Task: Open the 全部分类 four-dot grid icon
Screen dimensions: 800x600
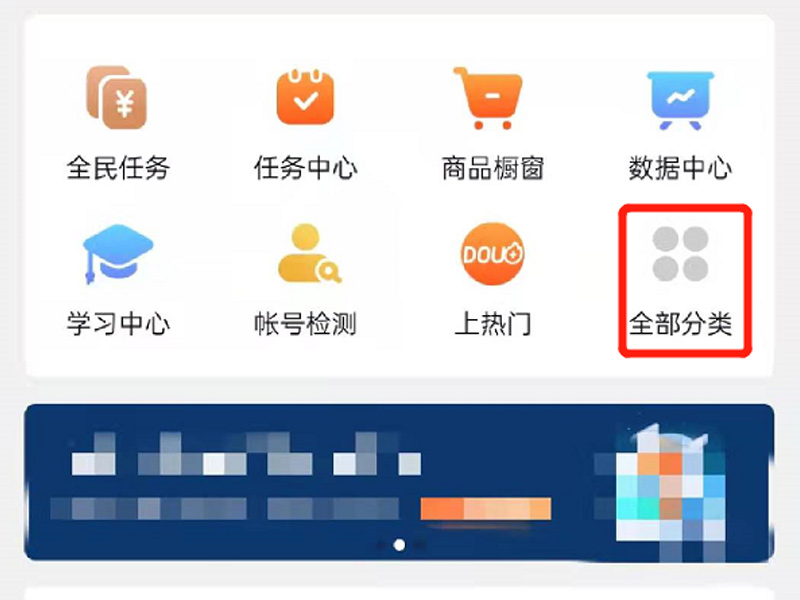Action: [x=681, y=254]
